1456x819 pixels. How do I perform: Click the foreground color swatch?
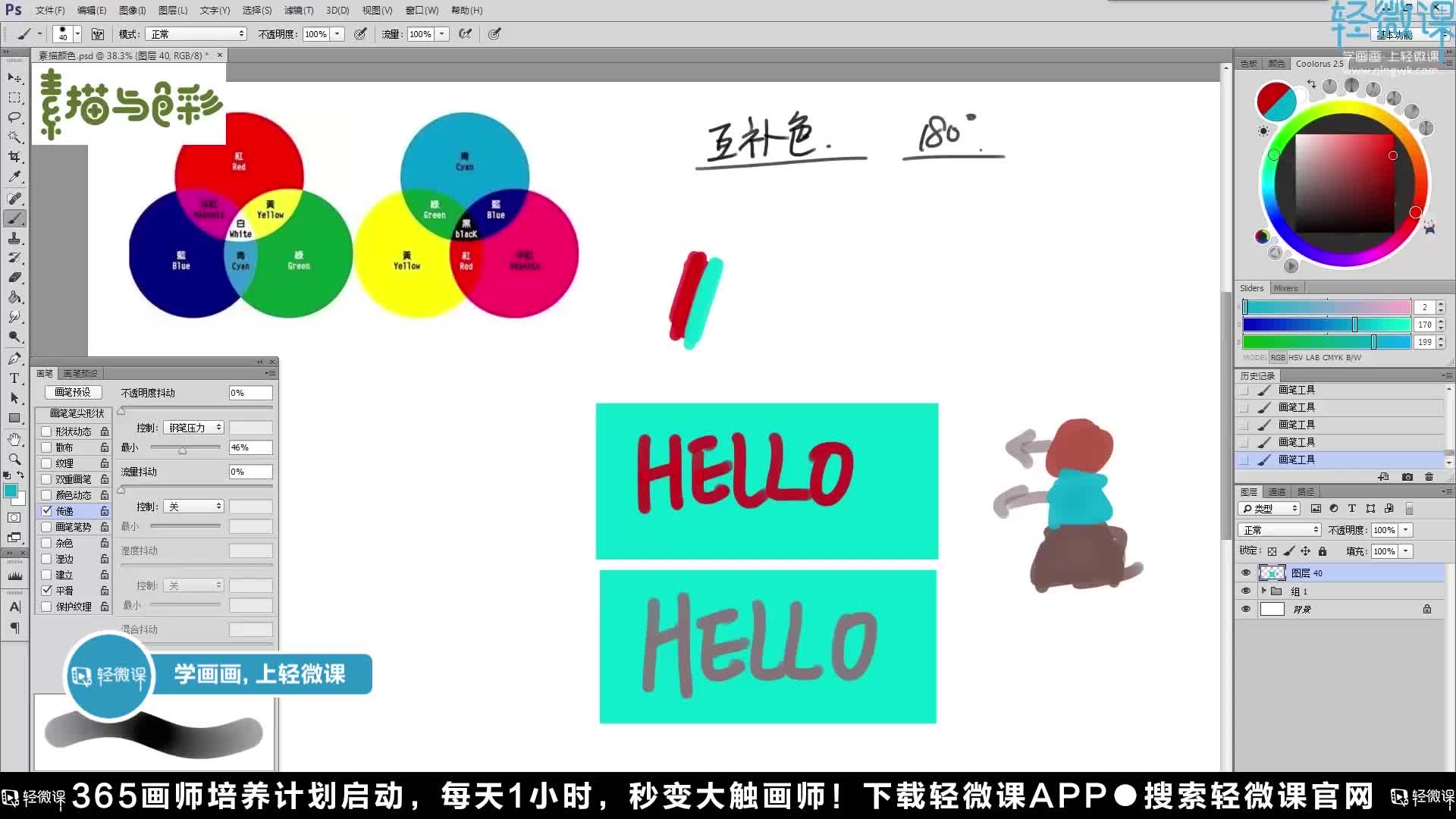click(10, 491)
